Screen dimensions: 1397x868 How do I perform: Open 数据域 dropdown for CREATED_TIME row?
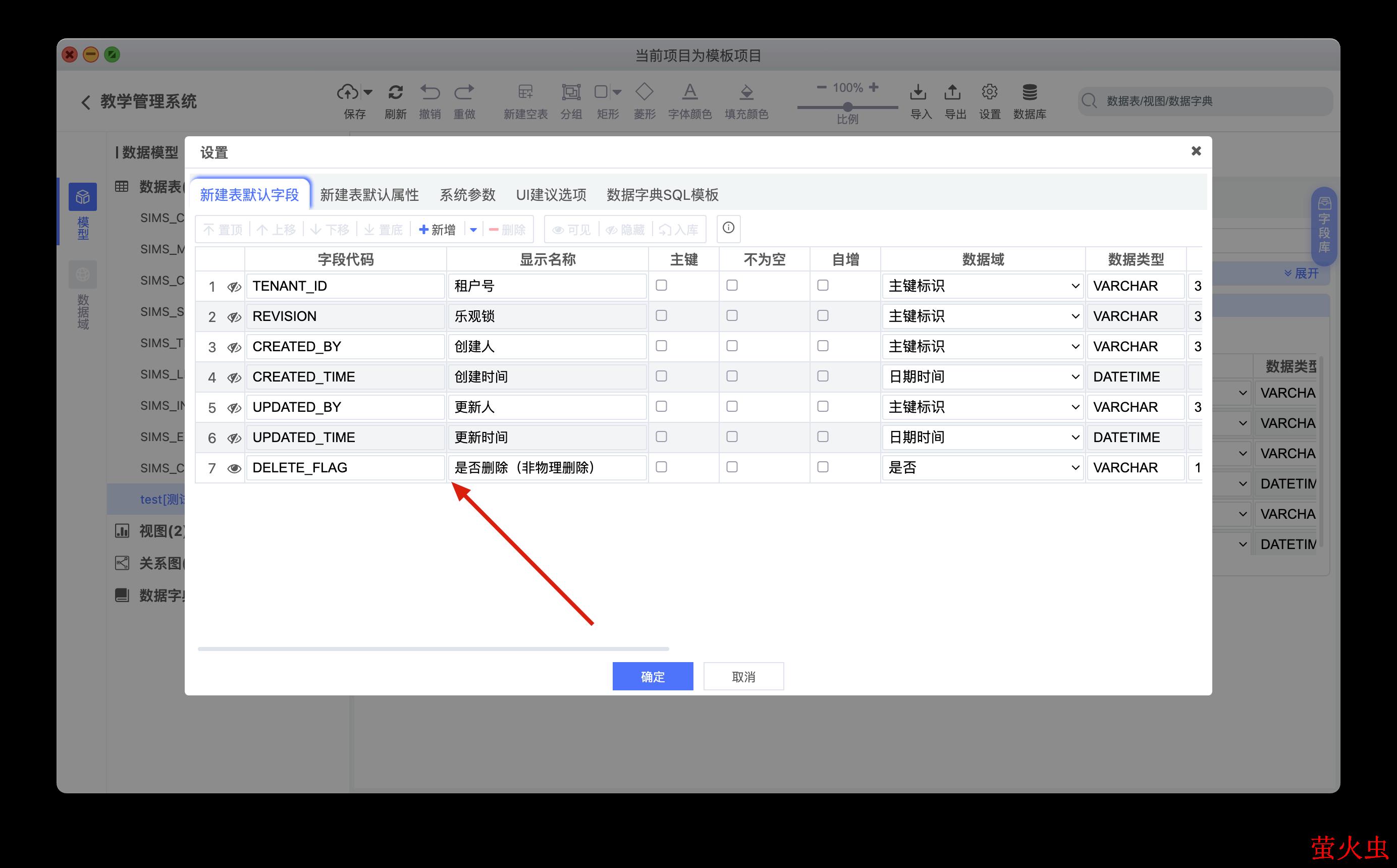[x=982, y=376]
